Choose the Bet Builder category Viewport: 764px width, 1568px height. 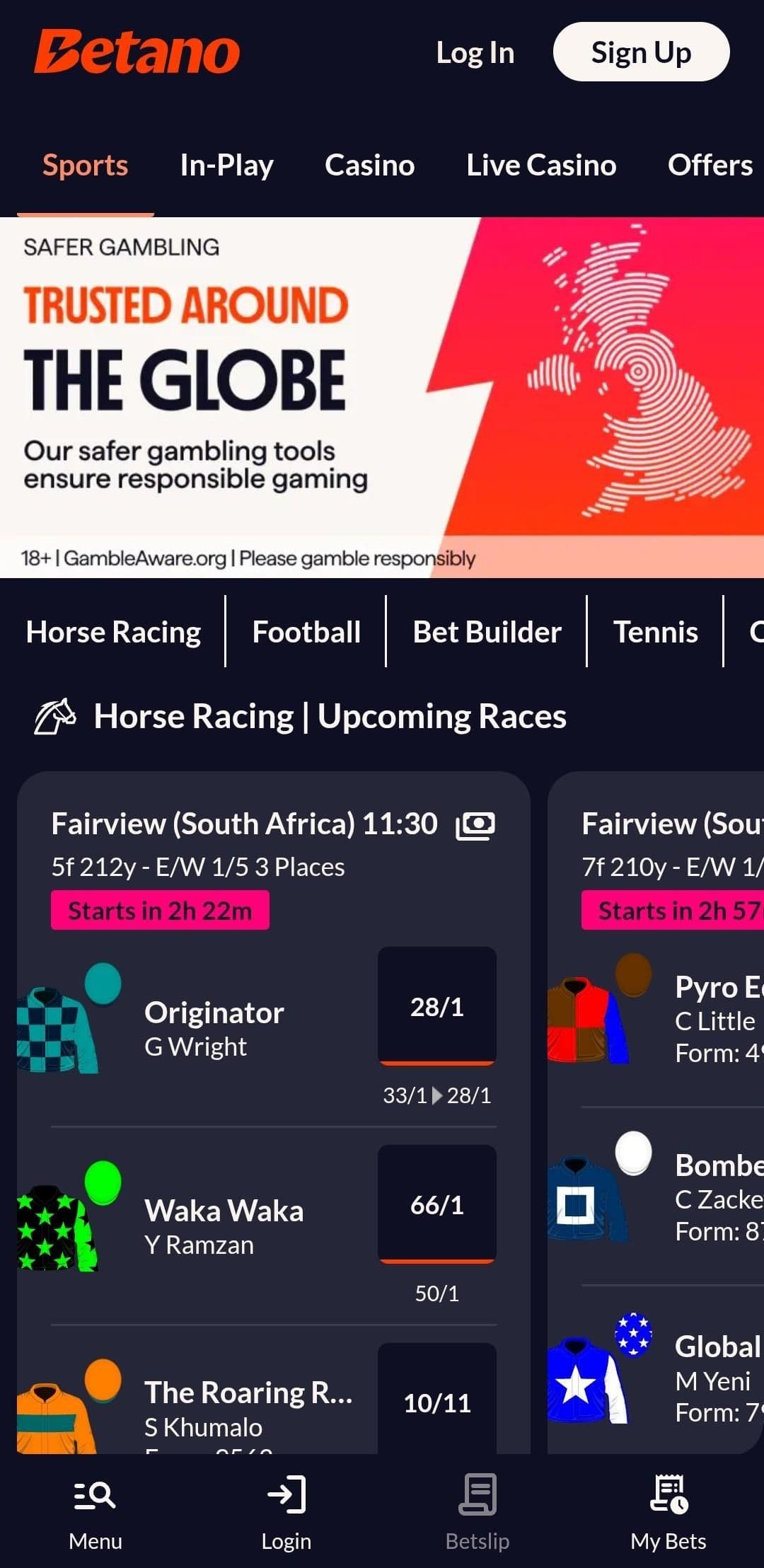487,632
